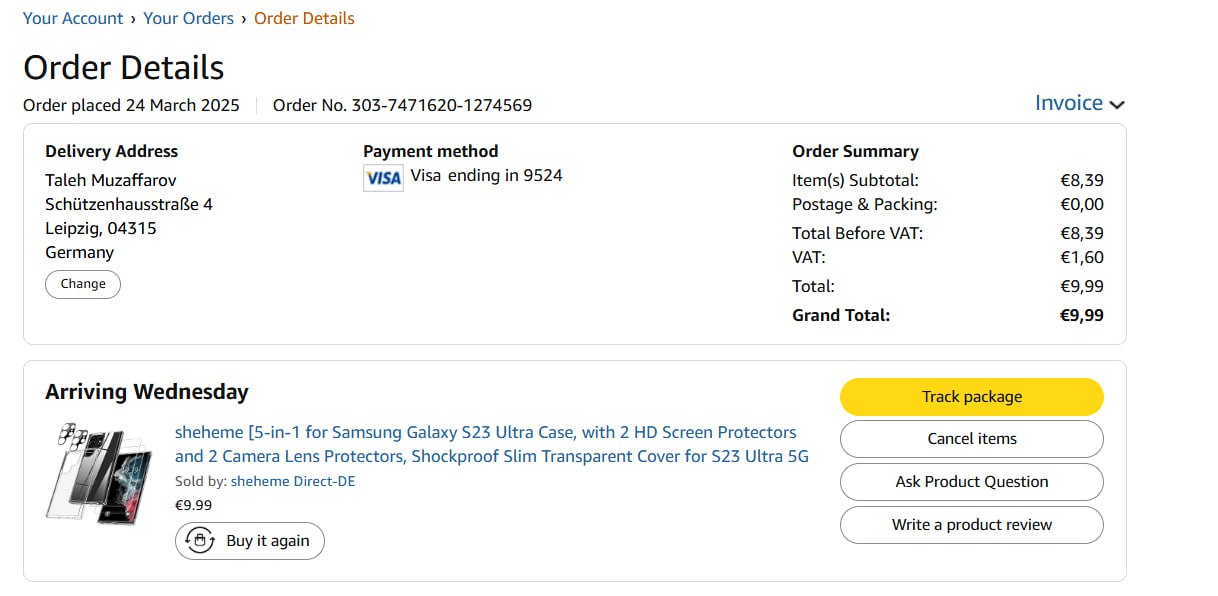Click the Buy it again cart icon
The image size is (1218, 596).
[x=200, y=541]
